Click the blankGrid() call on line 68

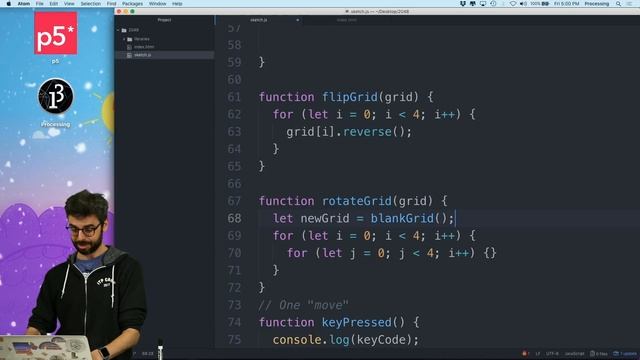pos(409,218)
